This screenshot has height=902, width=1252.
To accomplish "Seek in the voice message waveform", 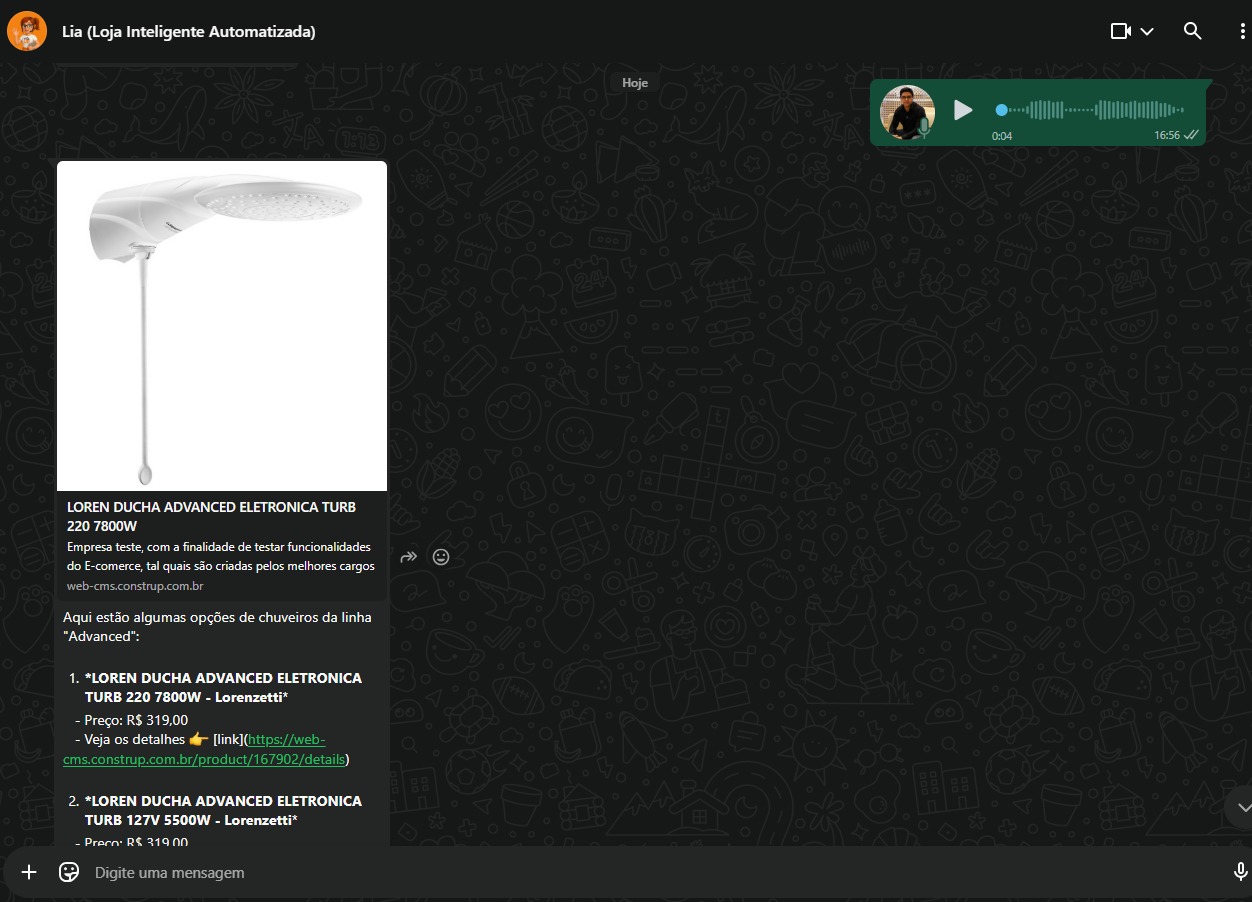I will click(x=1090, y=110).
